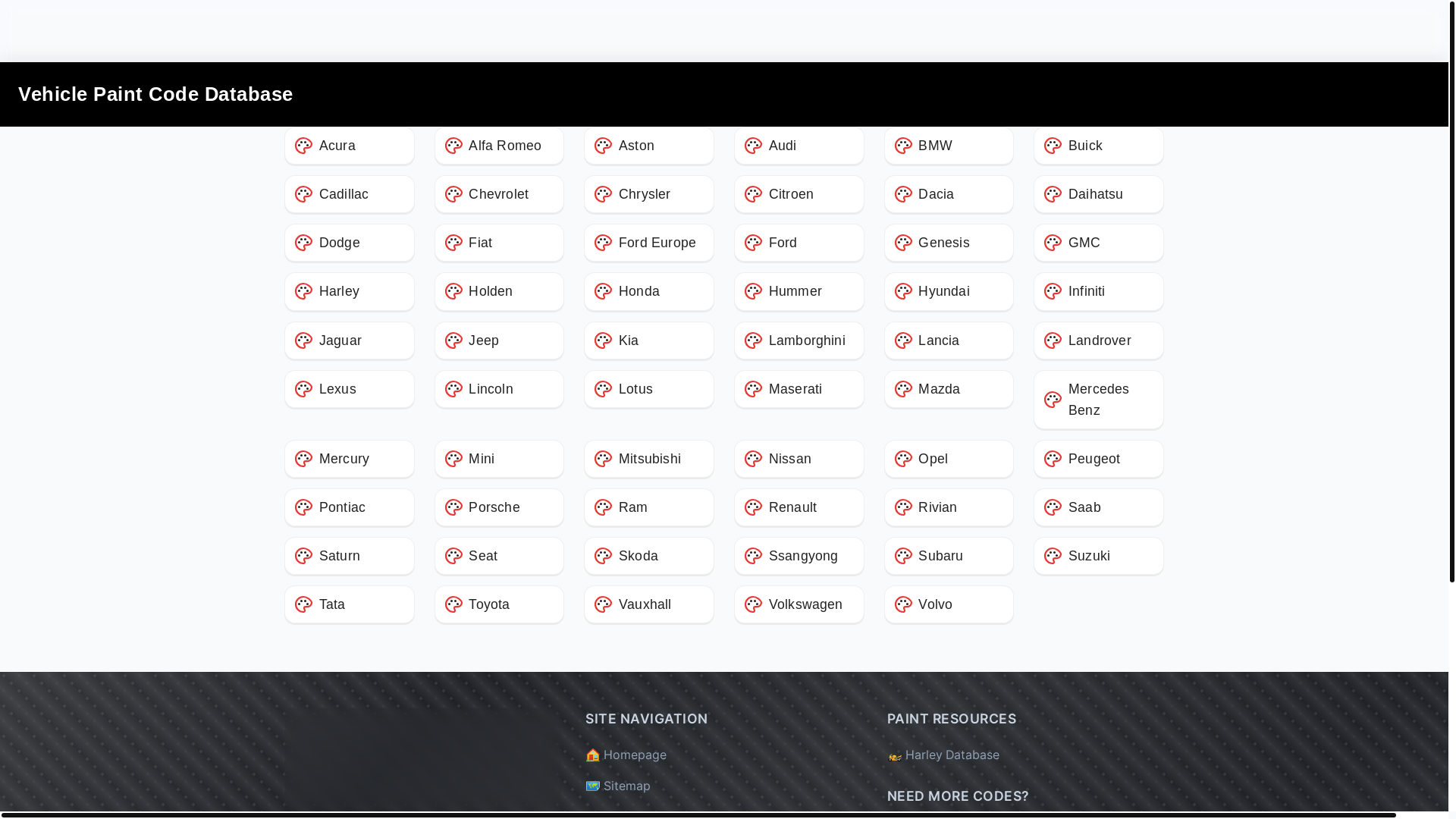Click the Vehicle Paint Code Database title
The image size is (1456, 819).
click(x=155, y=94)
